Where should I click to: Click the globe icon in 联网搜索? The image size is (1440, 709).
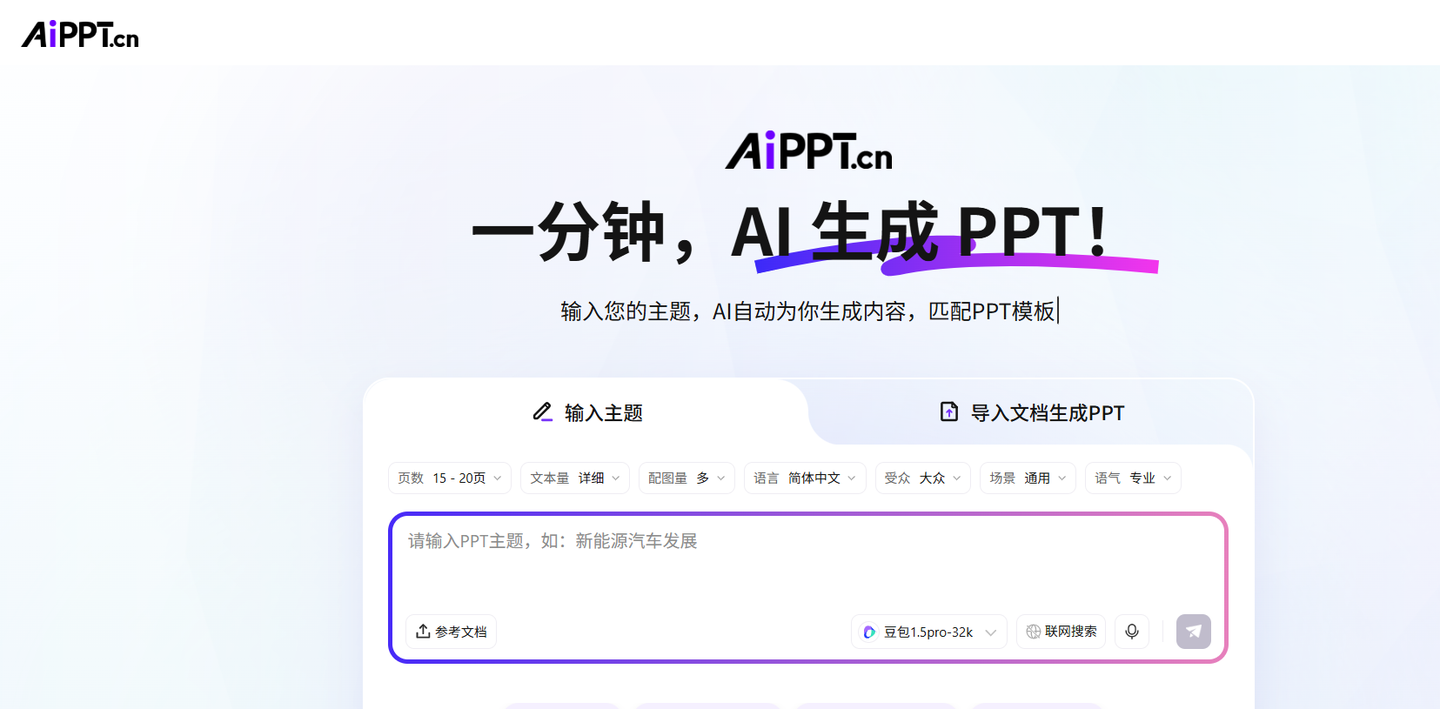click(x=1033, y=631)
